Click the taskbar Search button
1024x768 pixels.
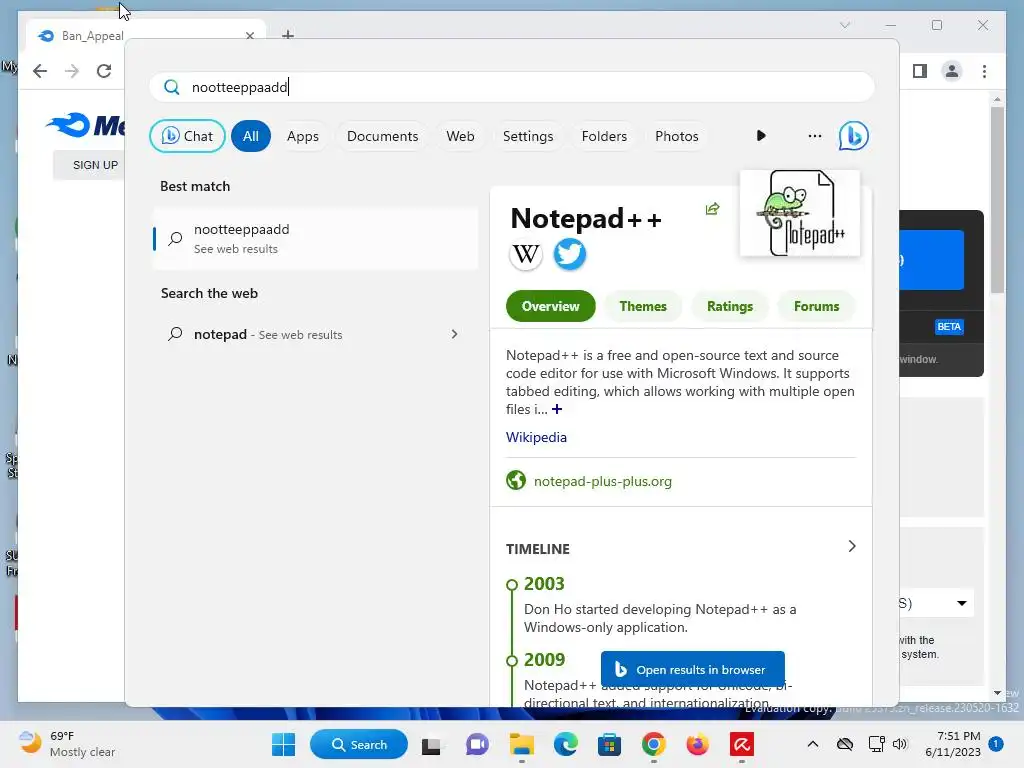pyautogui.click(x=359, y=744)
